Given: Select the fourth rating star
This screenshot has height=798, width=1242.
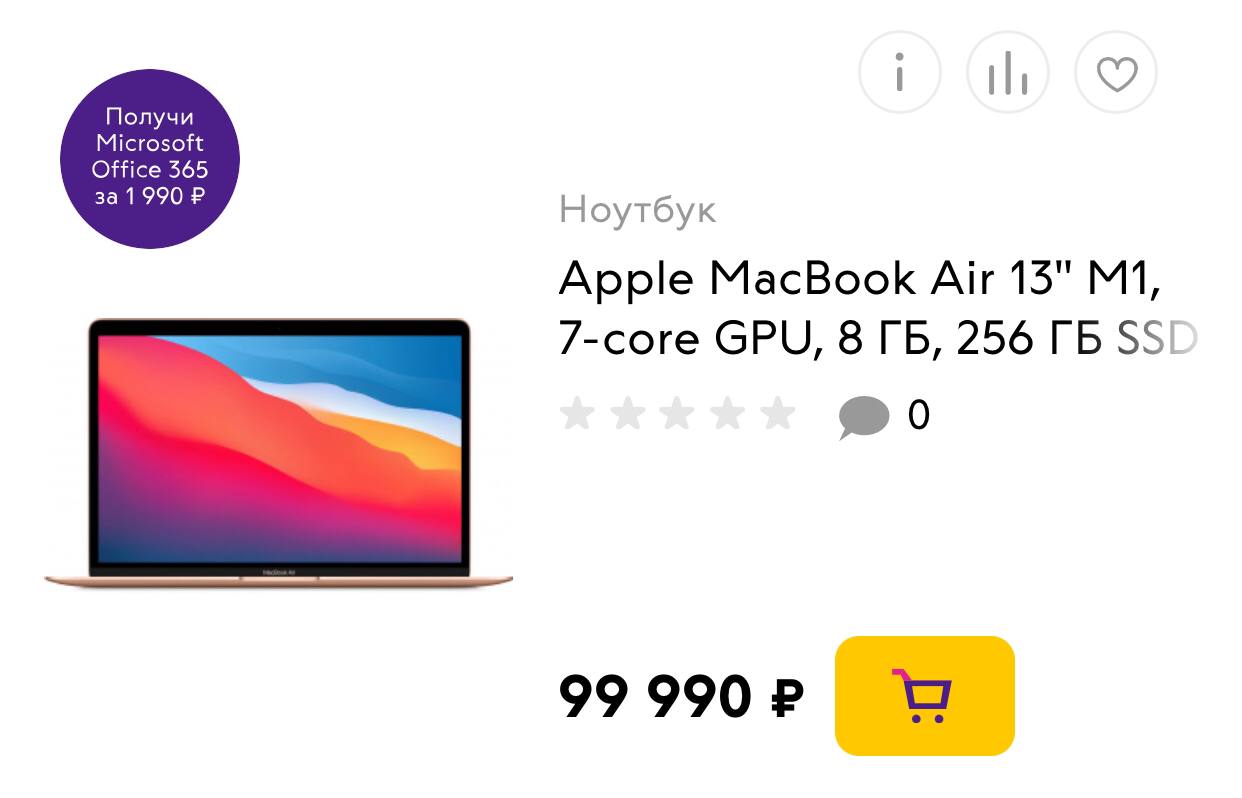Looking at the screenshot, I should coord(727,414).
